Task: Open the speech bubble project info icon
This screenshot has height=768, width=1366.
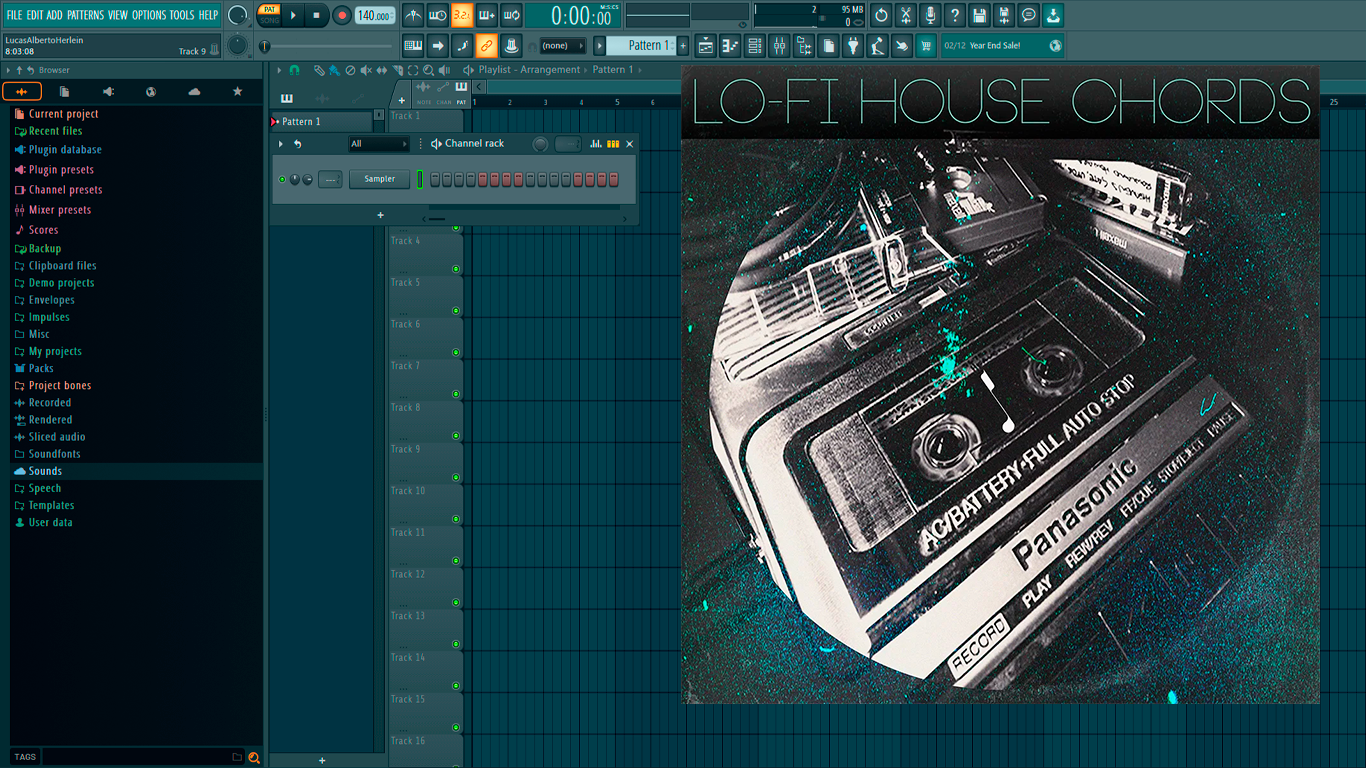Action: 1029,15
